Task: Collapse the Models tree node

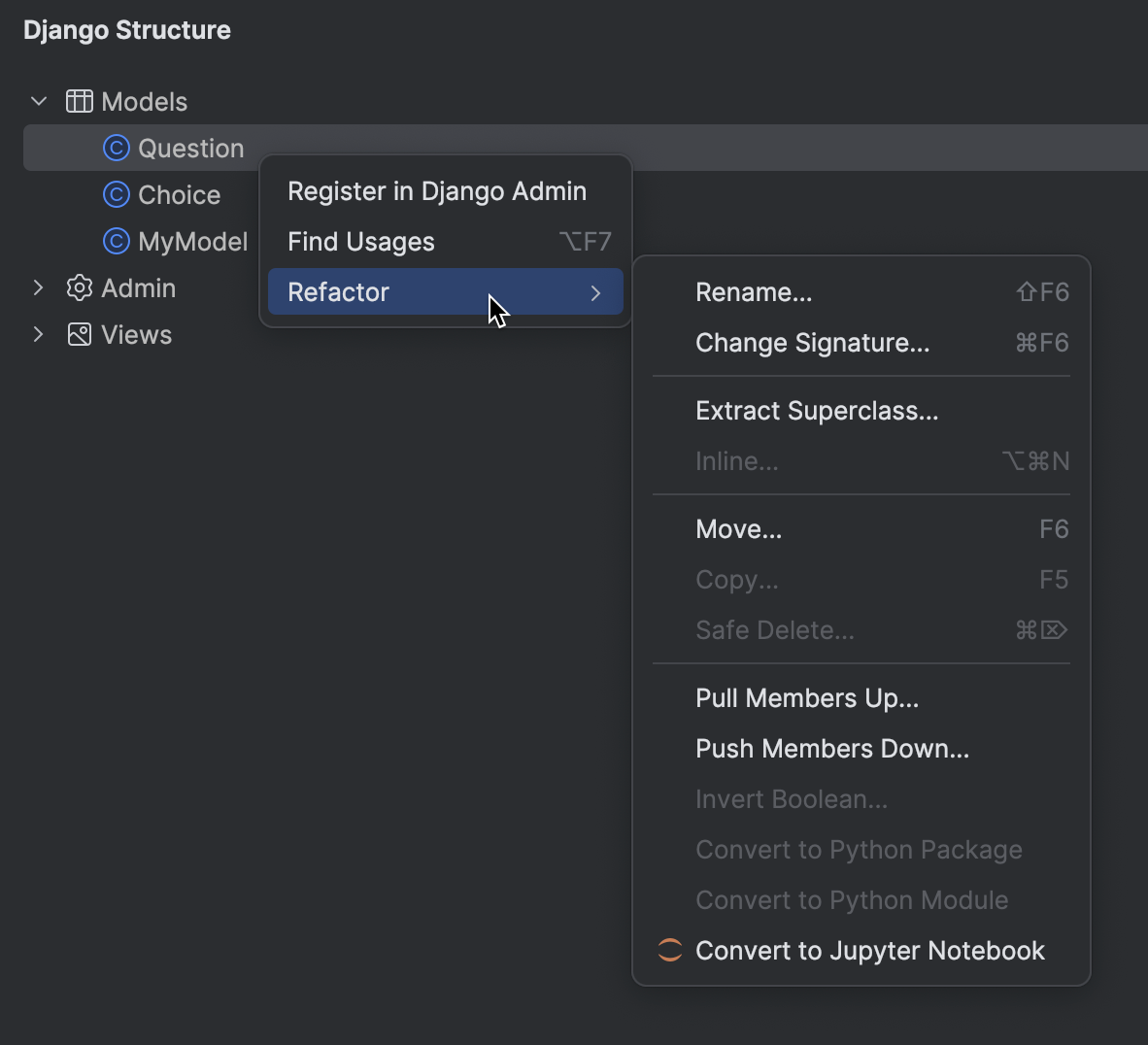Action: [38, 101]
